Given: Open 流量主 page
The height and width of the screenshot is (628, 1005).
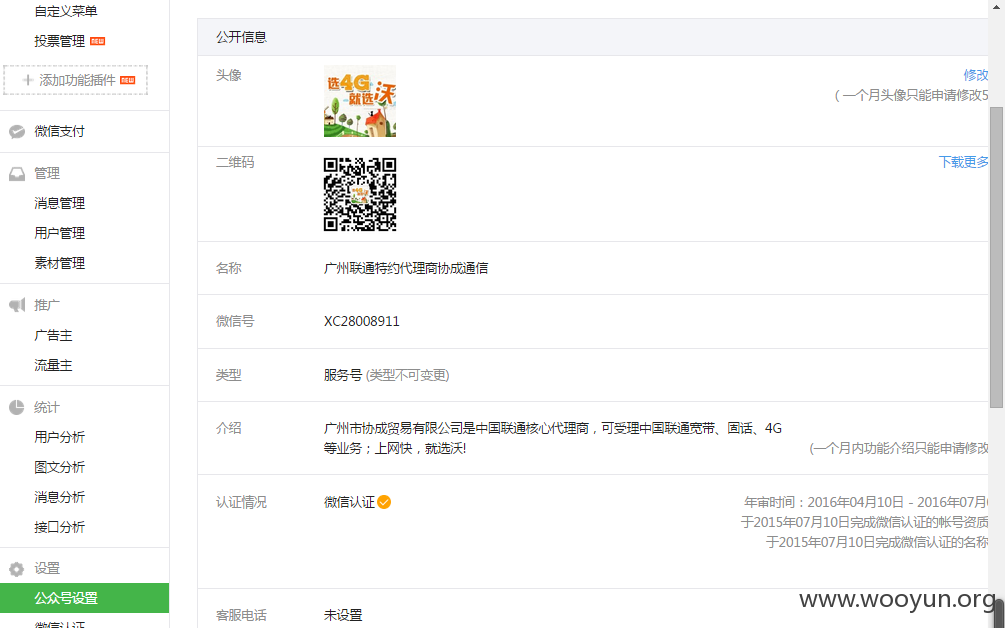Looking at the screenshot, I should pyautogui.click(x=53, y=365).
